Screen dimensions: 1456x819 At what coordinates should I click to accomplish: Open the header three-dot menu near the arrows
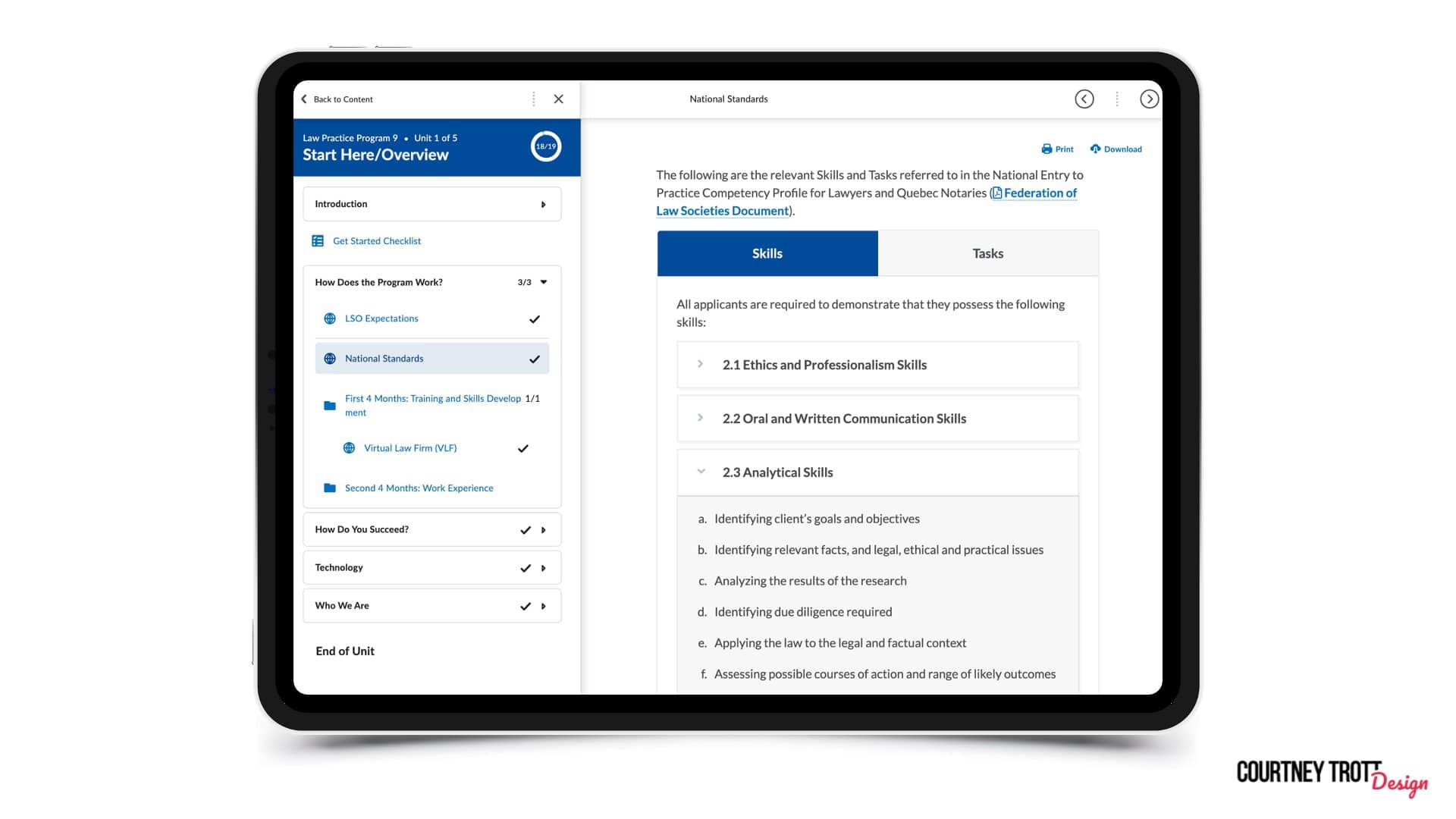(1117, 99)
